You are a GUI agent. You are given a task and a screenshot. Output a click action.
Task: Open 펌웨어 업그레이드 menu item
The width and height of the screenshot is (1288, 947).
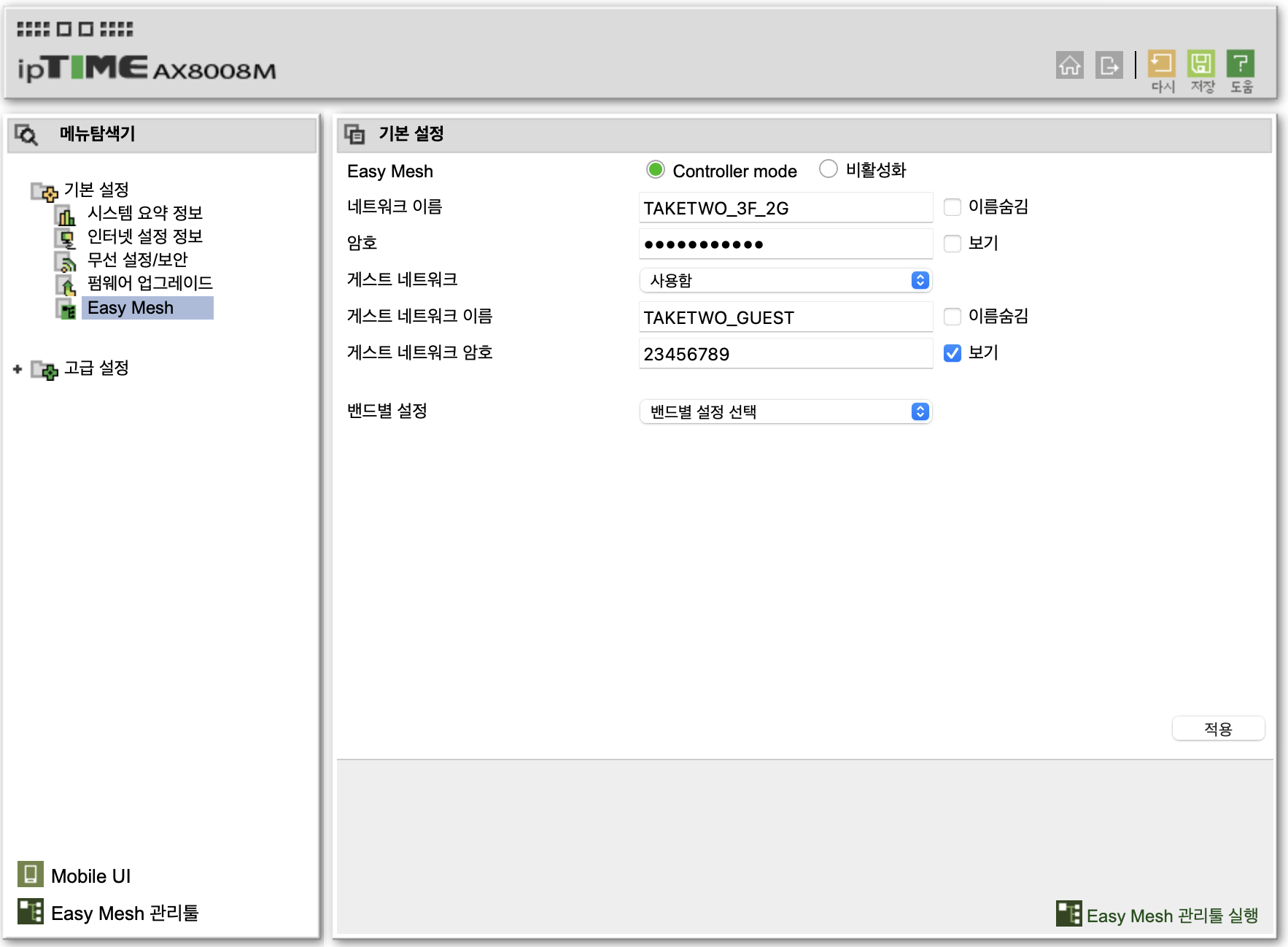[x=150, y=283]
